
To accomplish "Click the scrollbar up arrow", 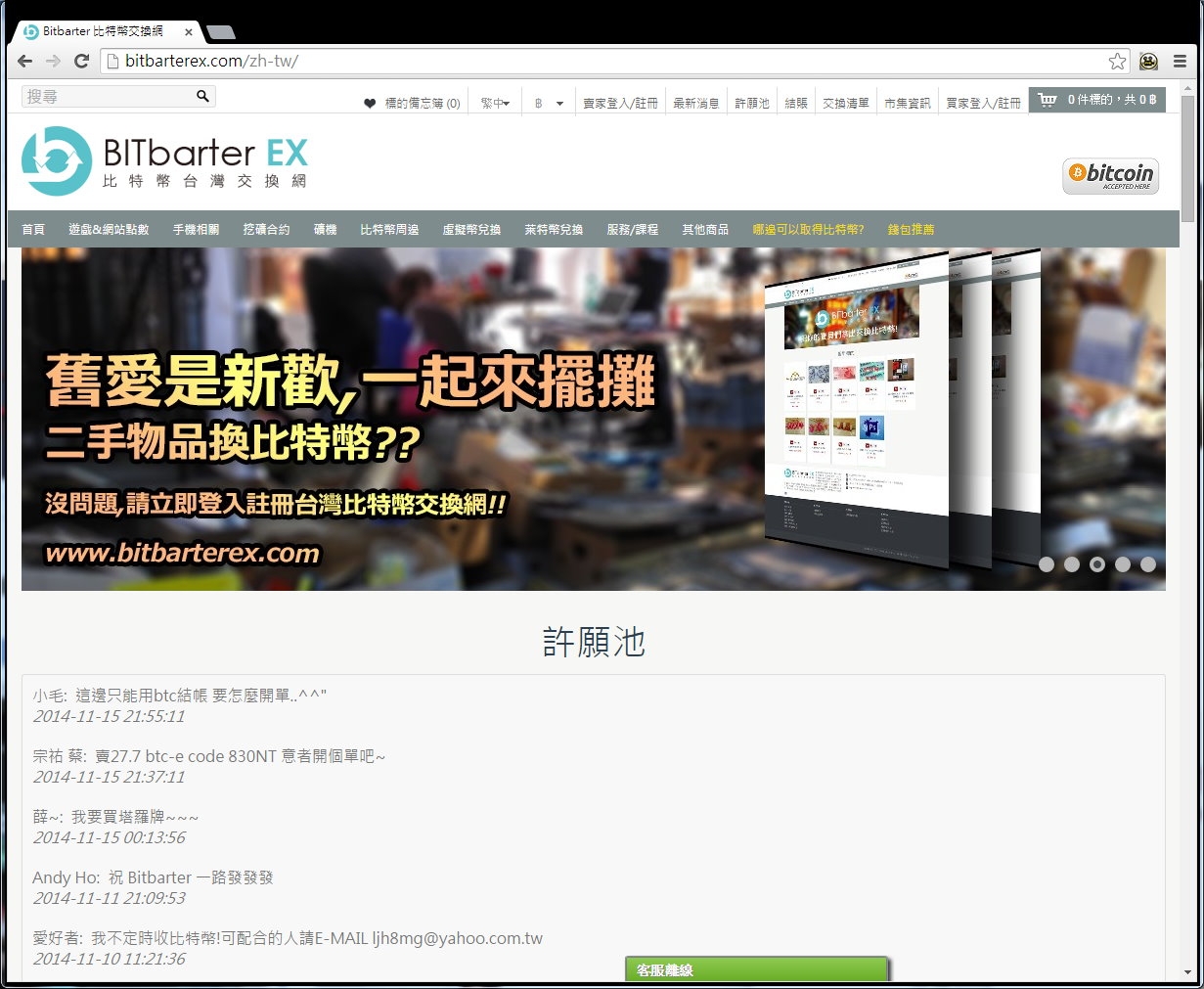I will tap(1187, 89).
